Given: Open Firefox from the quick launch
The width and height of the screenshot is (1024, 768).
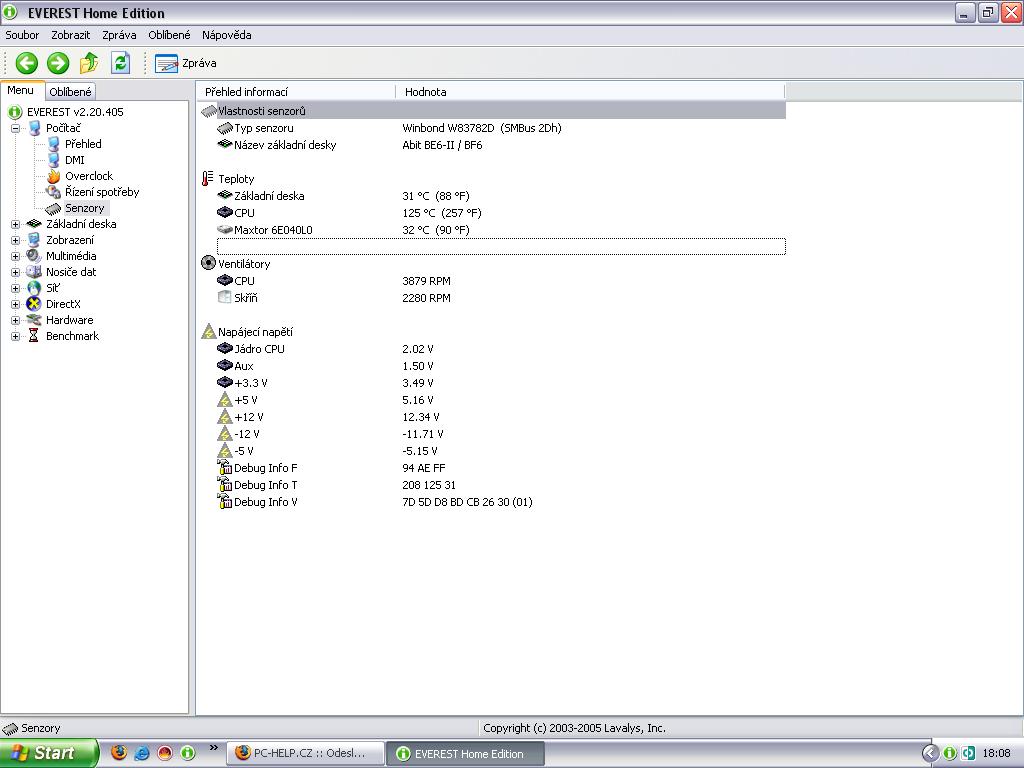Looking at the screenshot, I should point(119,753).
